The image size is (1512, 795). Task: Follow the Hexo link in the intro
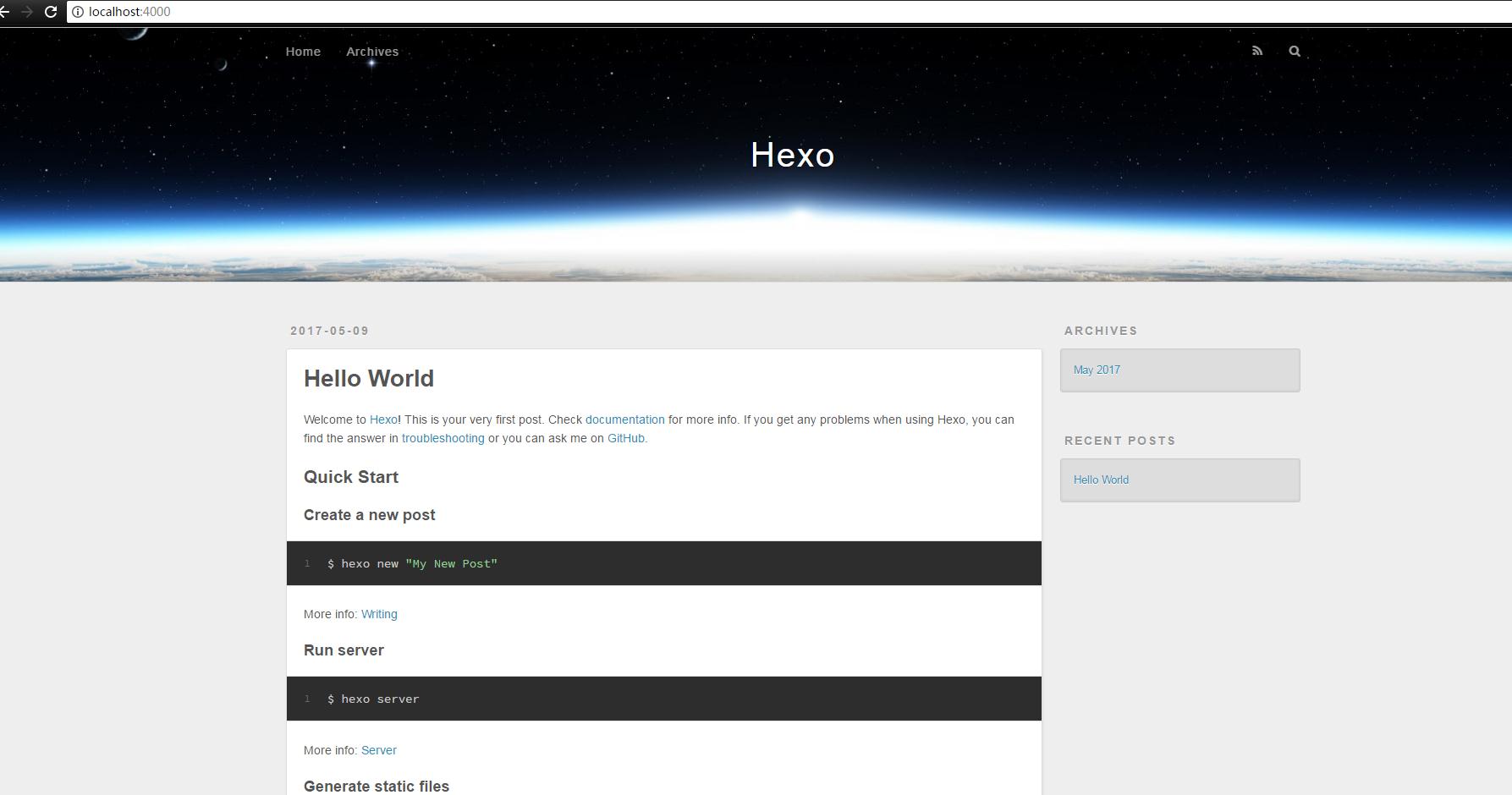coord(383,419)
